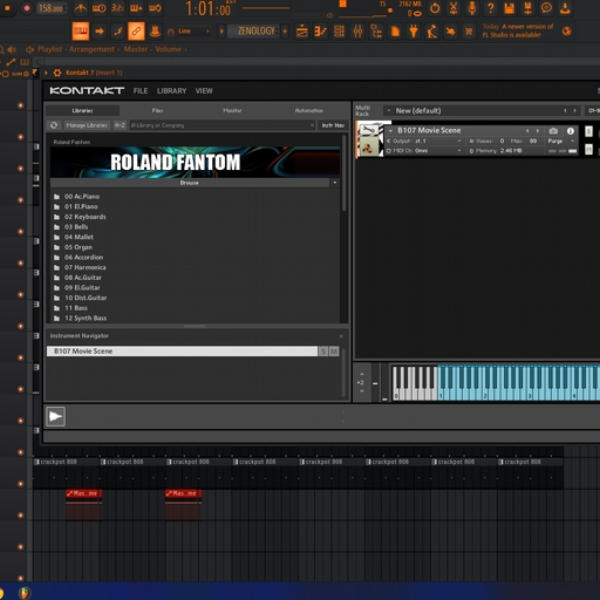The height and width of the screenshot is (600, 600).
Task: Toggle typing keyboard to piano button
Action: [x=80, y=31]
